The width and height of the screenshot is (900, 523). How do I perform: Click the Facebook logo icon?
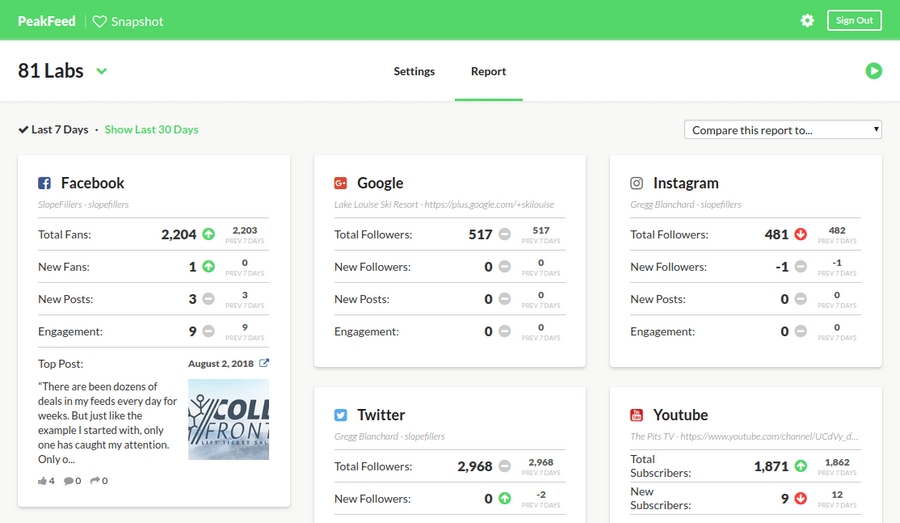tap(44, 183)
